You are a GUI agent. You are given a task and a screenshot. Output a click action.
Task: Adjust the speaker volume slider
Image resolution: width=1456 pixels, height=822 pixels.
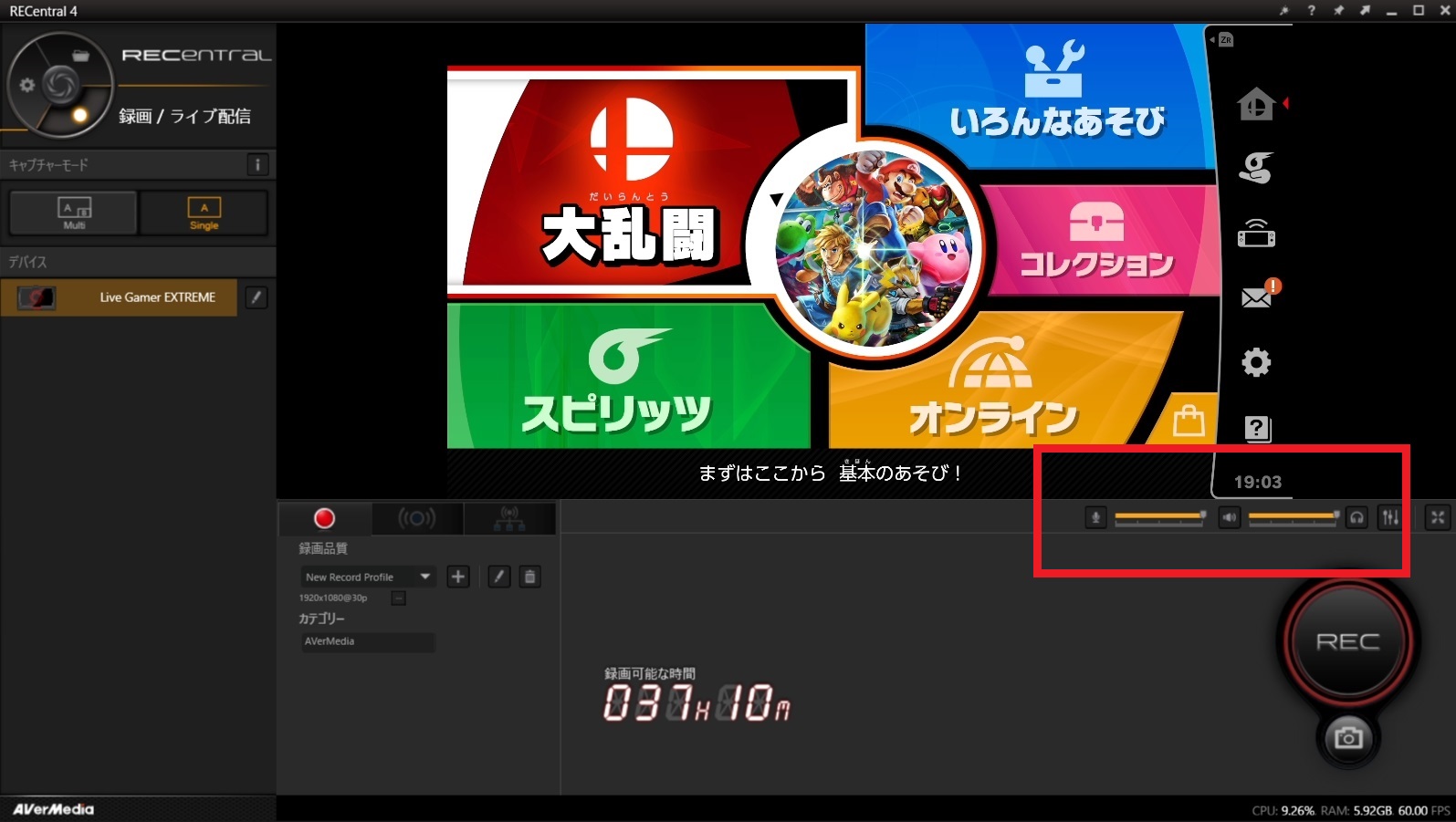point(1294,517)
